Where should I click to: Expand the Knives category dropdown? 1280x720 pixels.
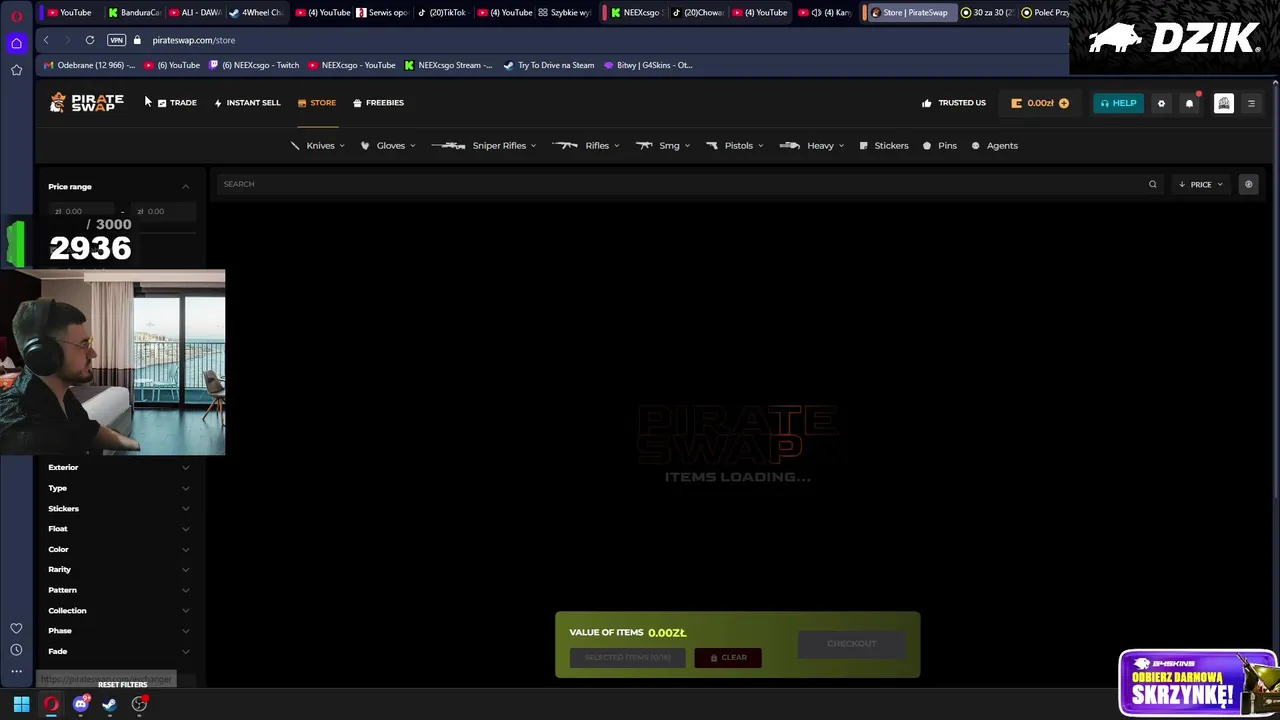(318, 146)
